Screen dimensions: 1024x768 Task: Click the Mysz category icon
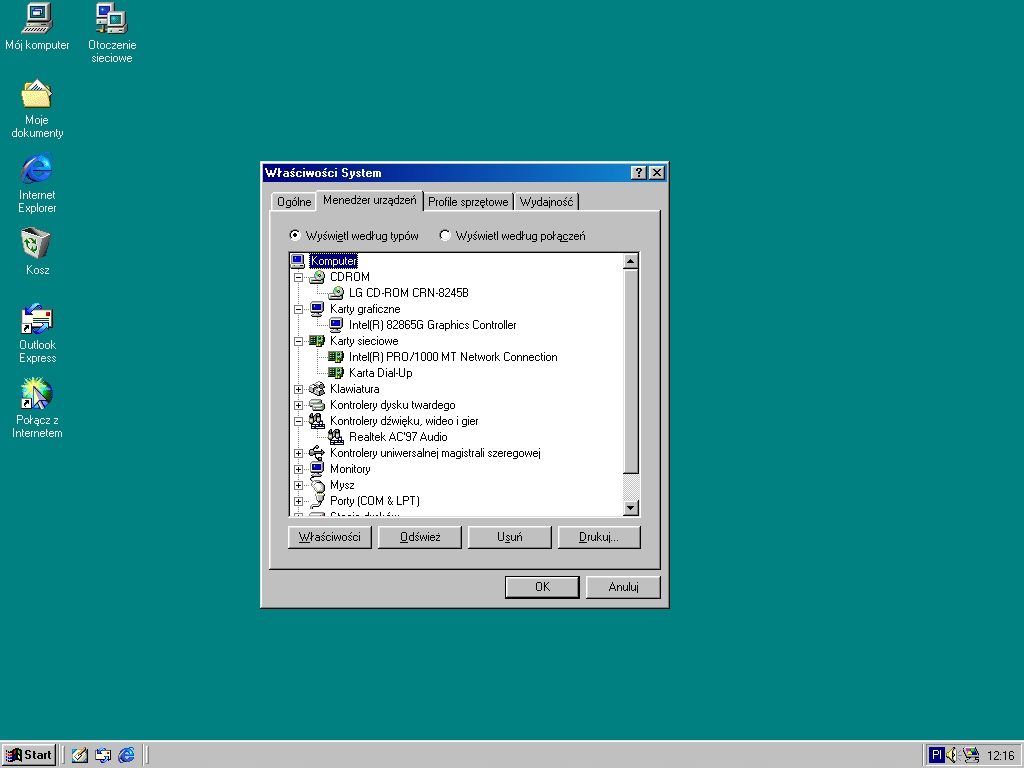[317, 485]
